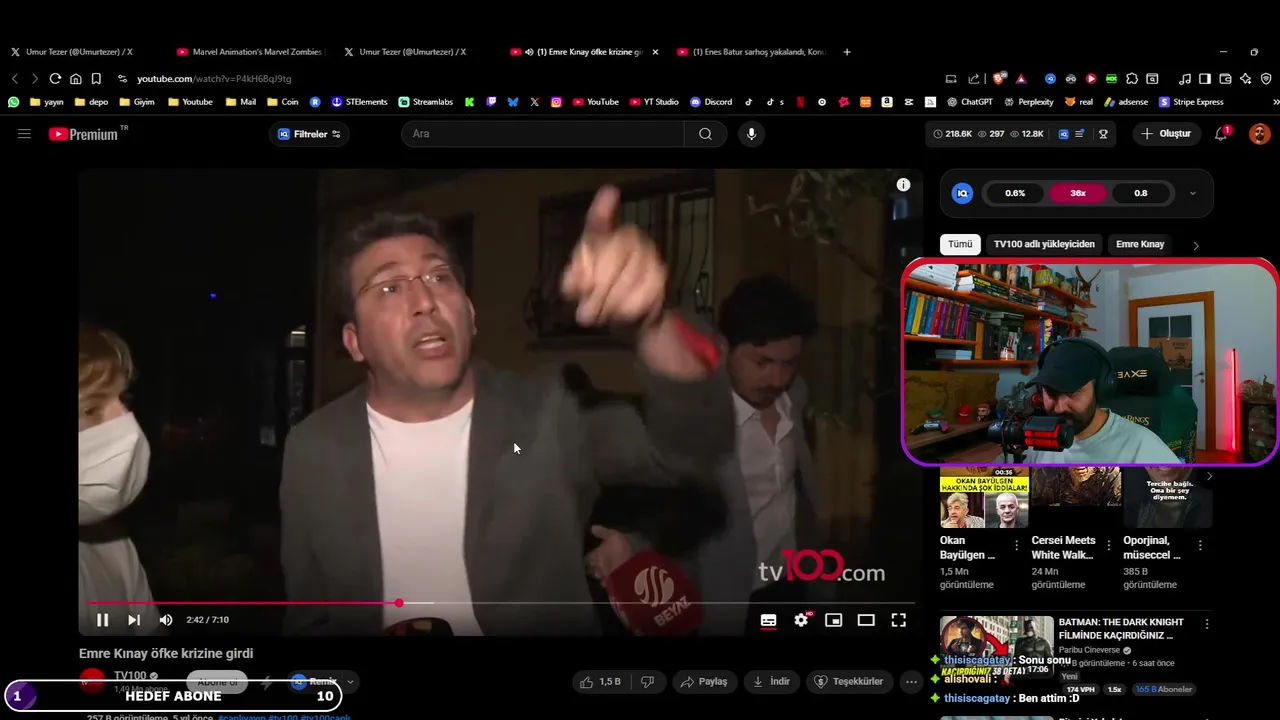1280x720 pixels.
Task: Open the browser extensions puzzle icon
Action: pyautogui.click(x=1132, y=78)
